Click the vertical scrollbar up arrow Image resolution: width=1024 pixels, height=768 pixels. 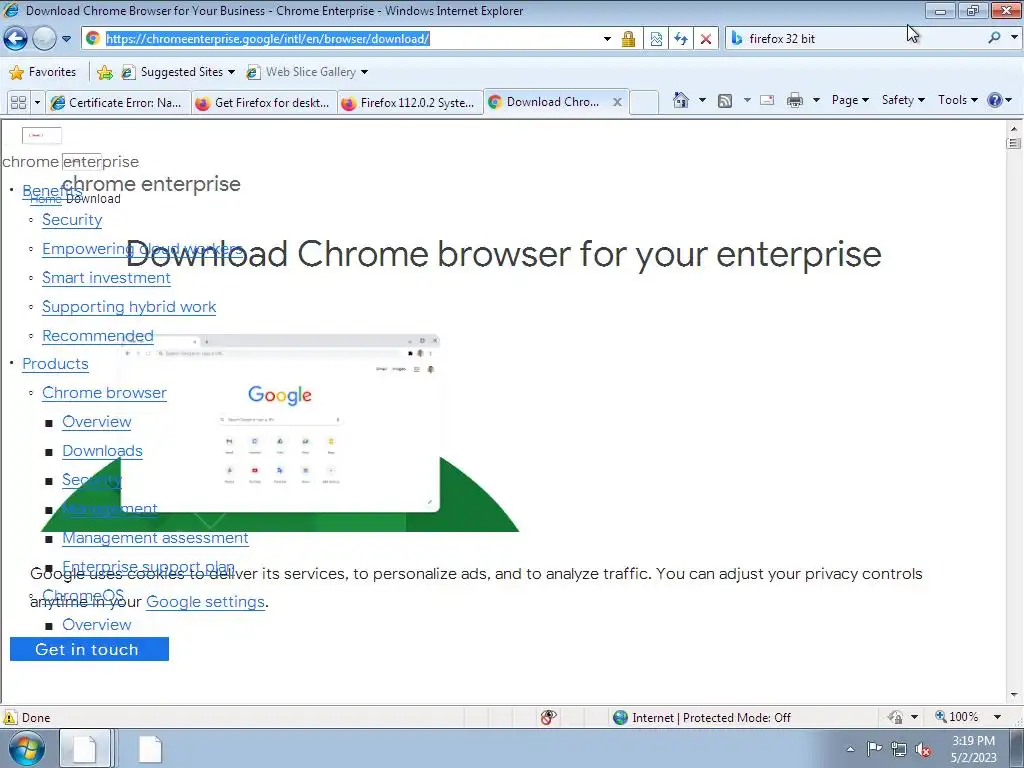pos(1014,128)
